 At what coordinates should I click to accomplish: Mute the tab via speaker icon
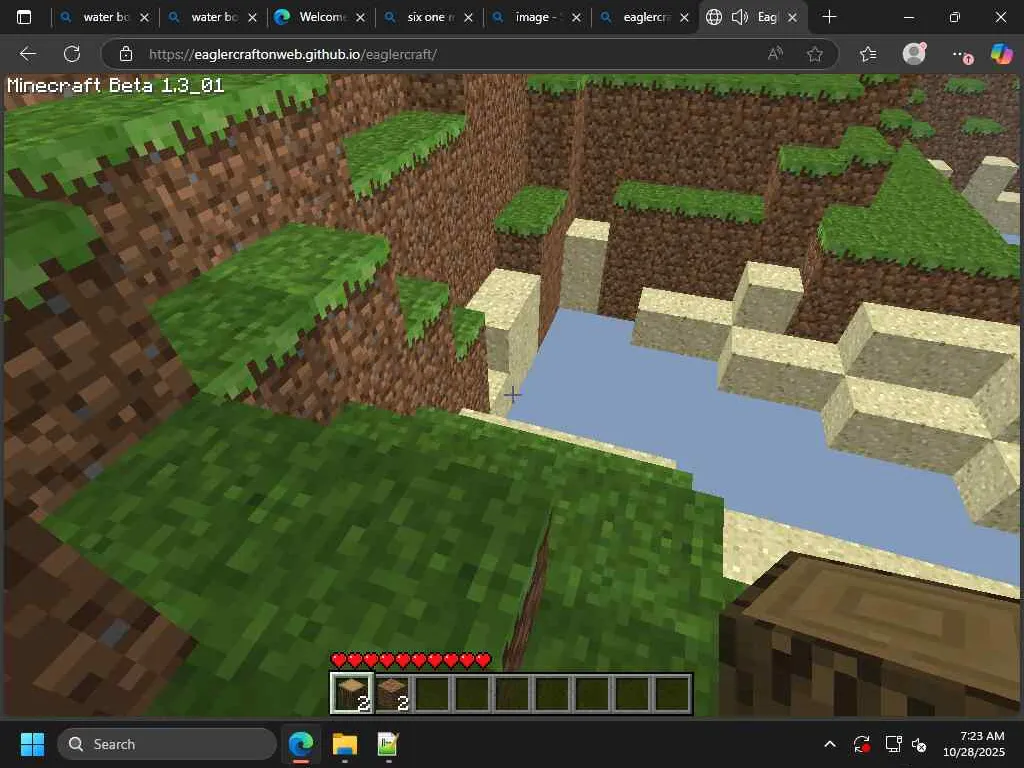pyautogui.click(x=739, y=17)
